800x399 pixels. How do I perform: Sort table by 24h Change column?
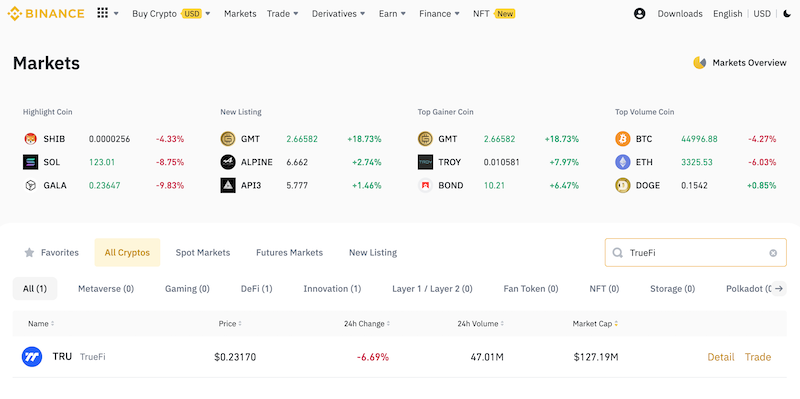[367, 323]
